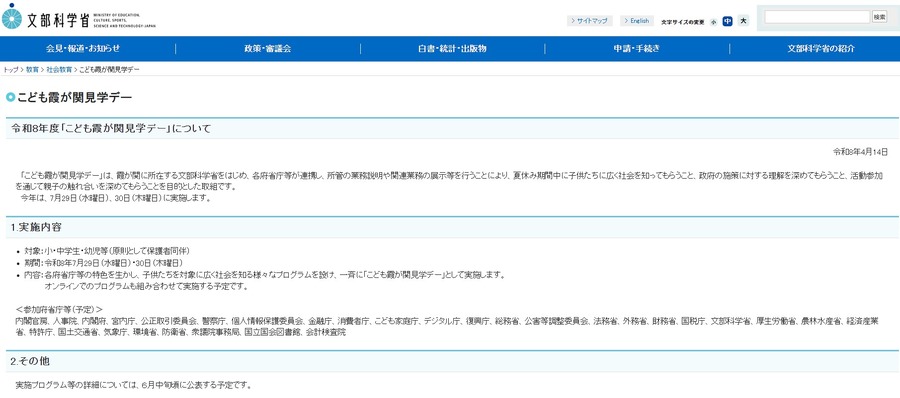This screenshot has width=900, height=398.
Task: Set font size to 小
Action: 713,21
